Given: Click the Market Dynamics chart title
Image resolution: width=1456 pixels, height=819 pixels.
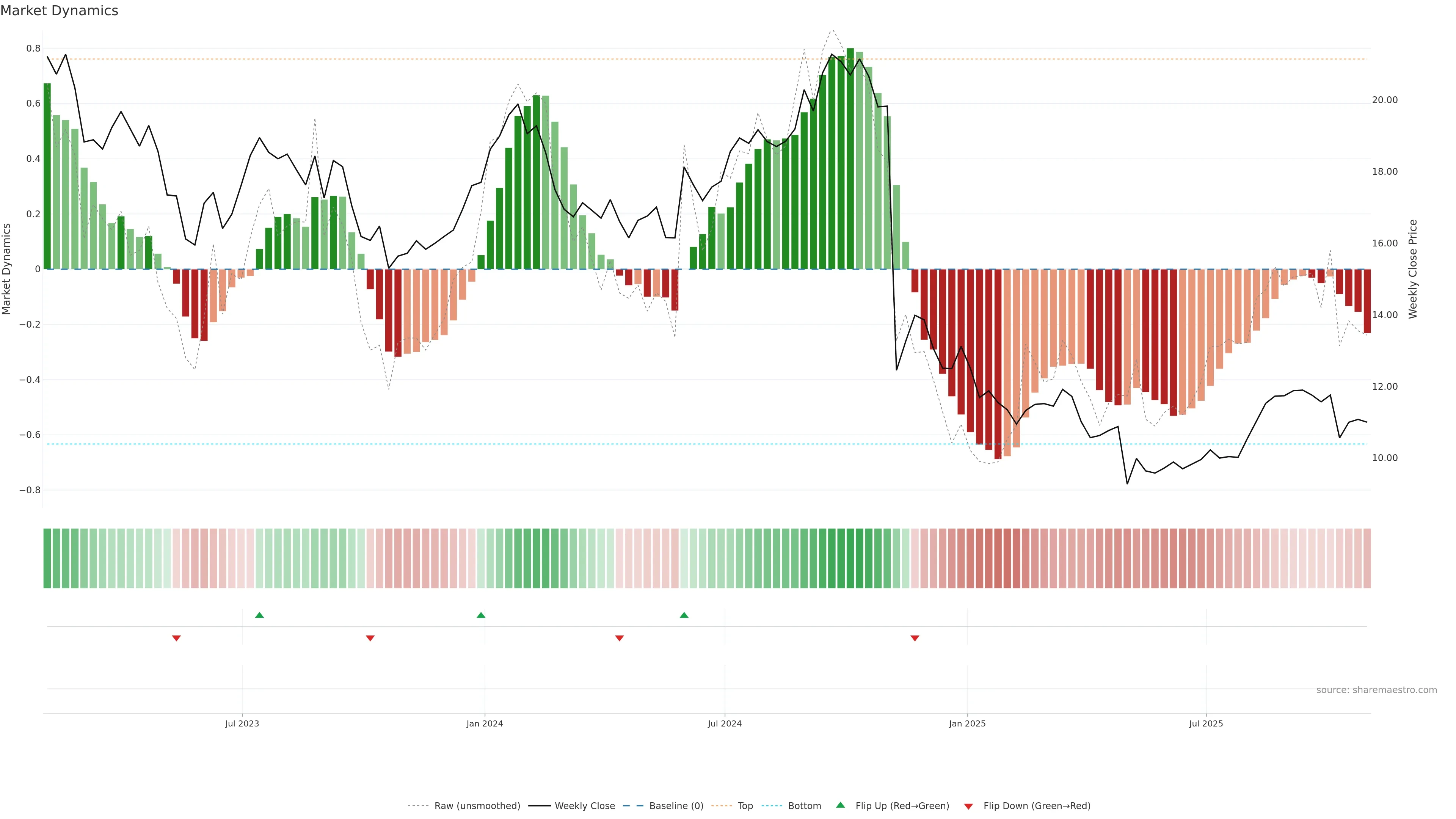Looking at the screenshot, I should [x=60, y=11].
